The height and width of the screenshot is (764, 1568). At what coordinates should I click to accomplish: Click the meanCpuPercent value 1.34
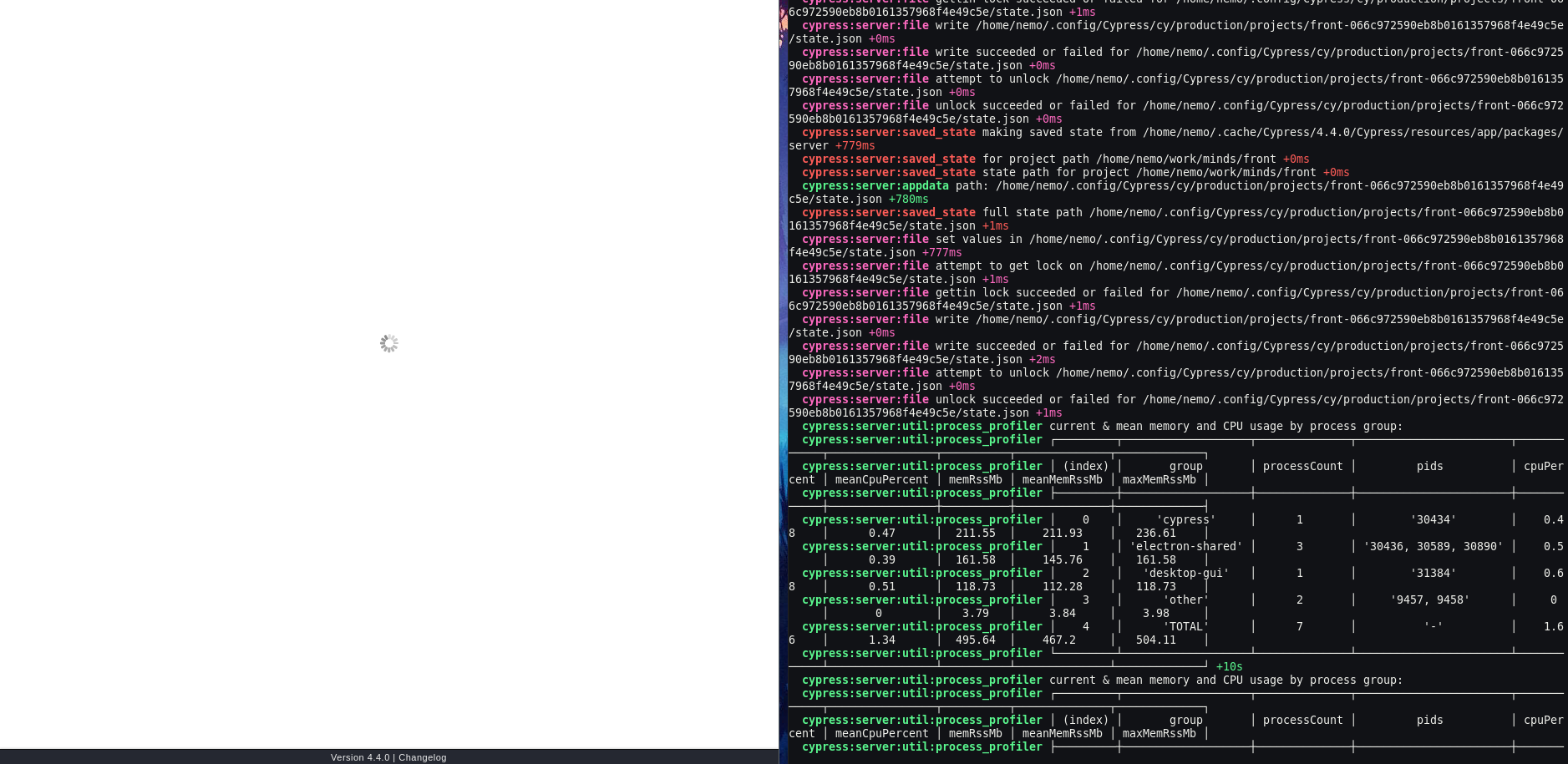pyautogui.click(x=881, y=640)
